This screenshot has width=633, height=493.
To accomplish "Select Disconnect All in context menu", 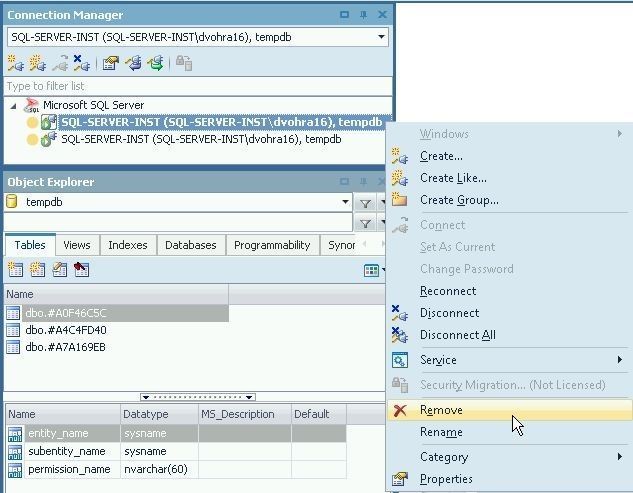I will (x=457, y=335).
